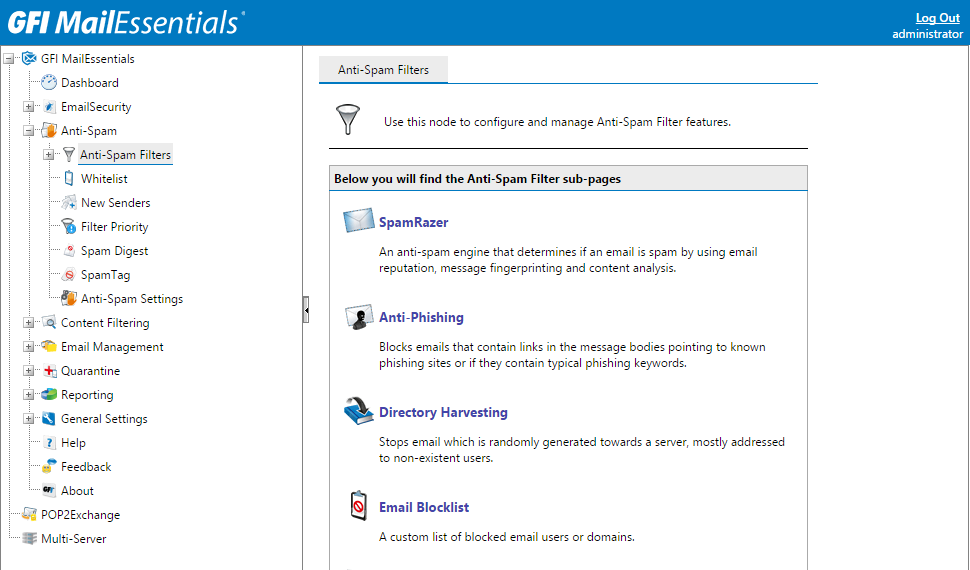Open the Email Blocklist link
Image resolution: width=970 pixels, height=570 pixels.
[x=424, y=507]
